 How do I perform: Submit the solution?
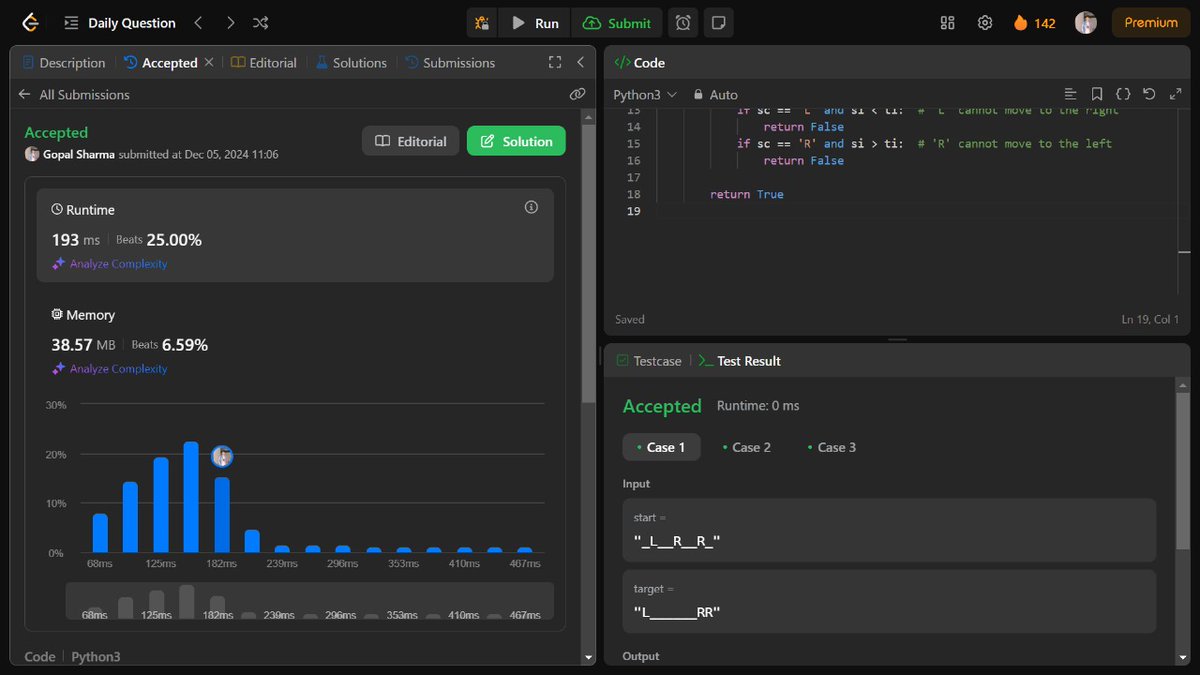617,22
